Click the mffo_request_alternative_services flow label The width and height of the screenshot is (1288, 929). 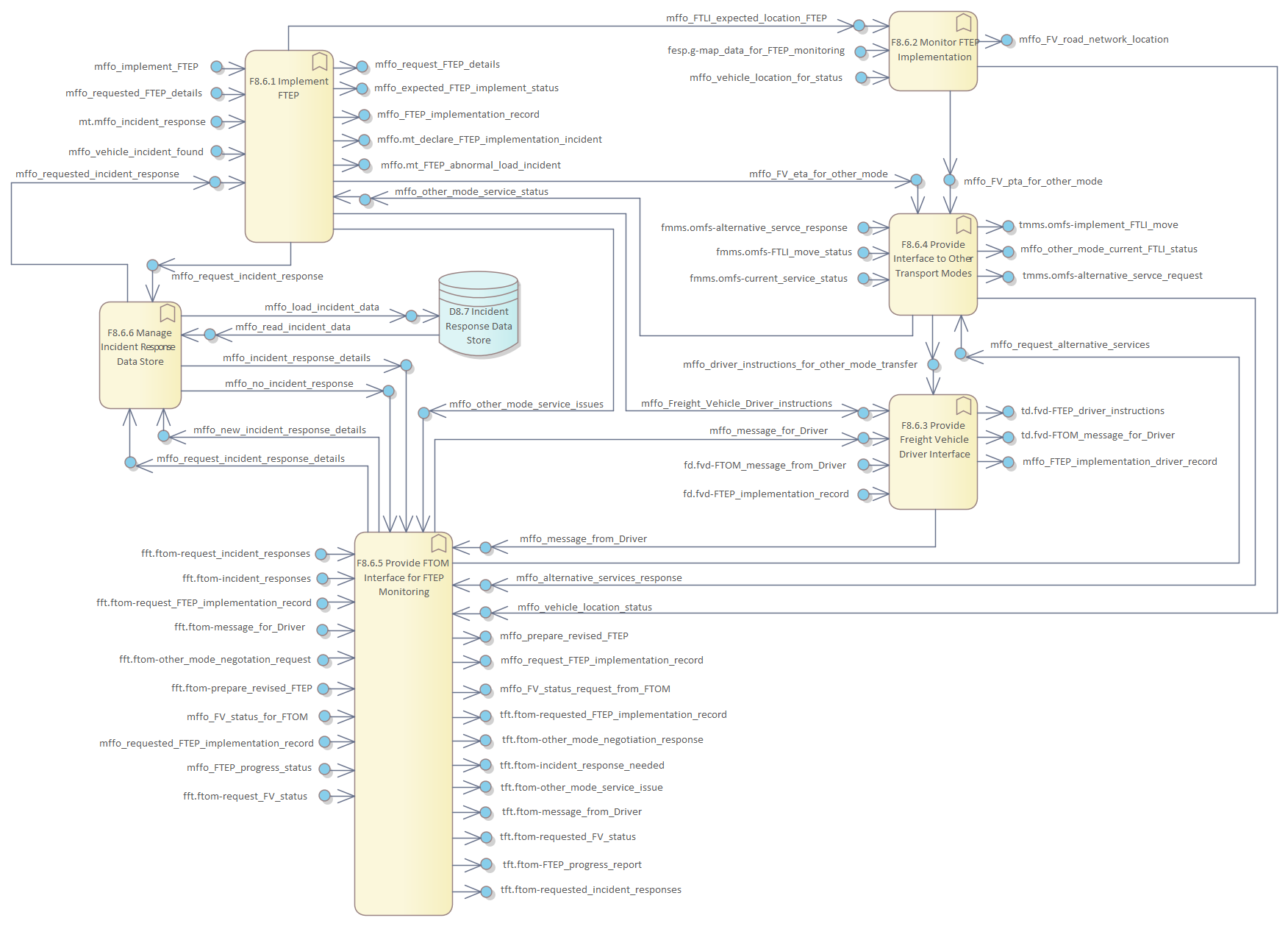tap(1069, 345)
